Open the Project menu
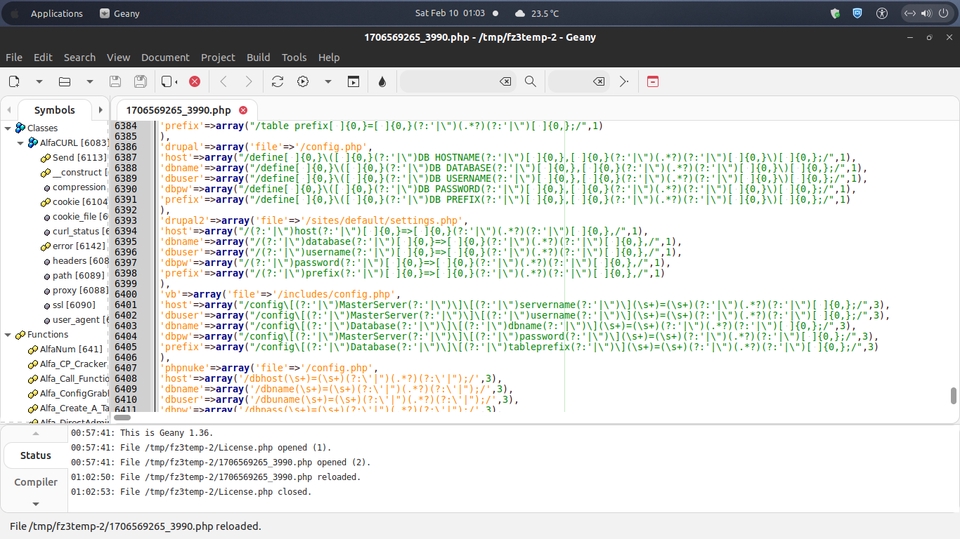Image resolution: width=960 pixels, height=539 pixels. click(x=218, y=57)
